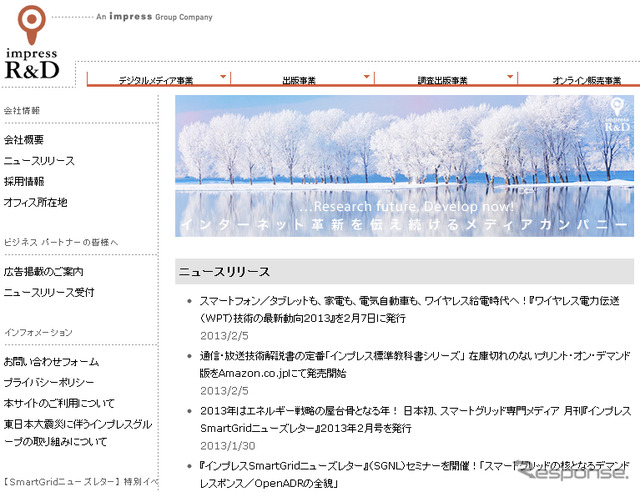Click the インフォメーション sidebar heading
The width and height of the screenshot is (640, 492).
38,332
